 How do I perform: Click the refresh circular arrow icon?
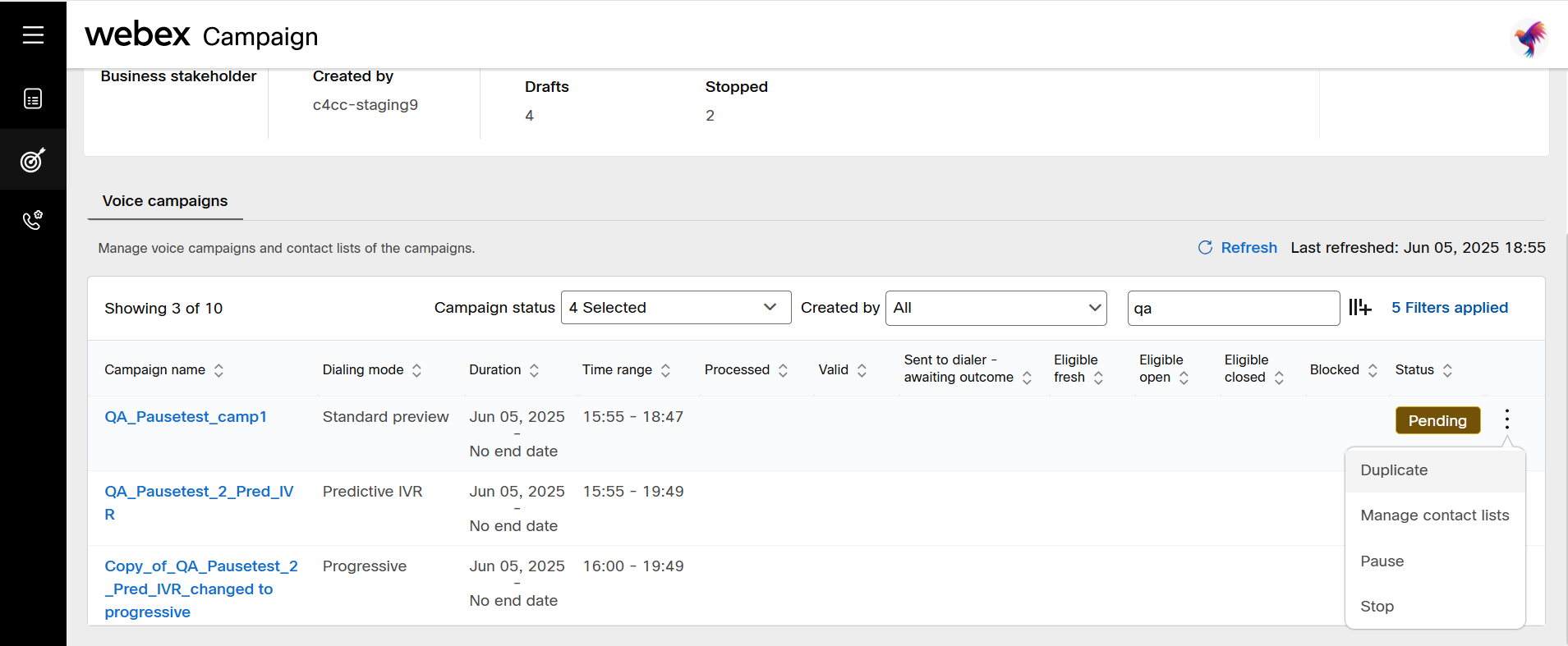1205,248
